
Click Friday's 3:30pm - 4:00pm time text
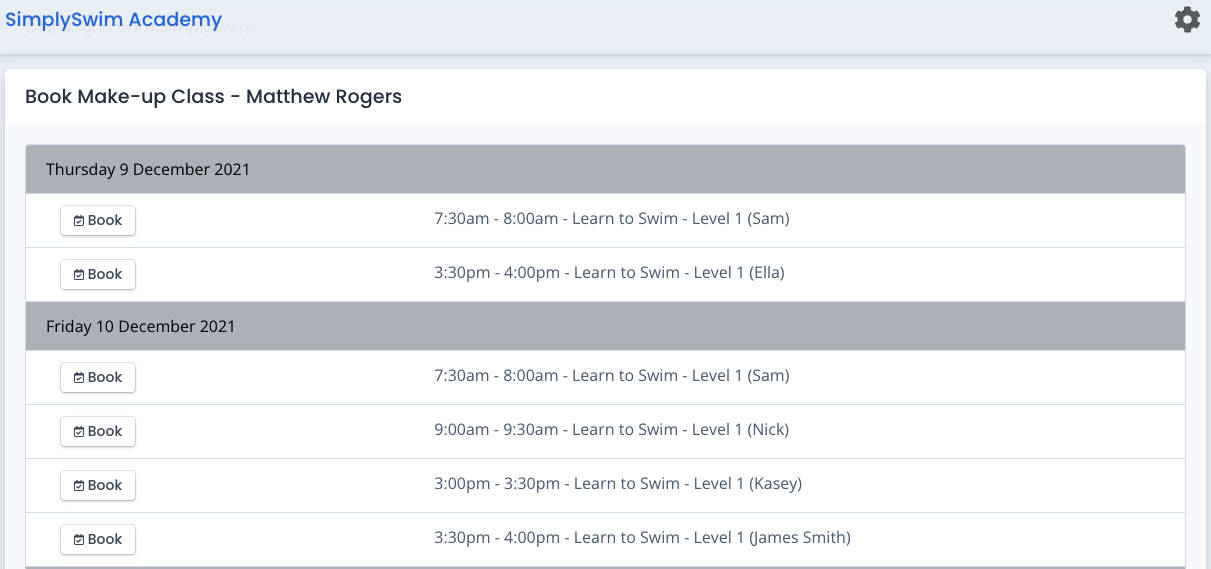(497, 537)
